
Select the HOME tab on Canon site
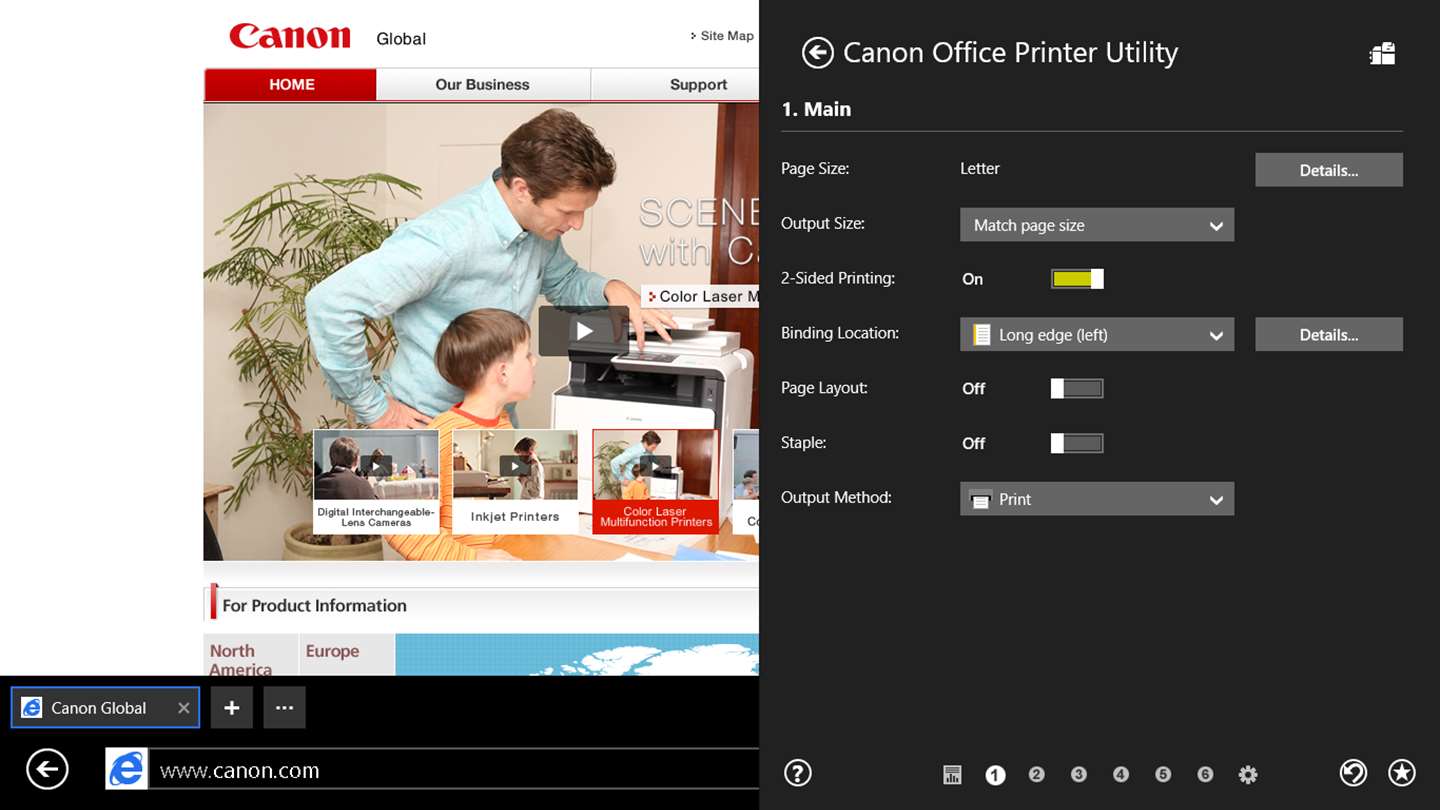click(x=290, y=85)
